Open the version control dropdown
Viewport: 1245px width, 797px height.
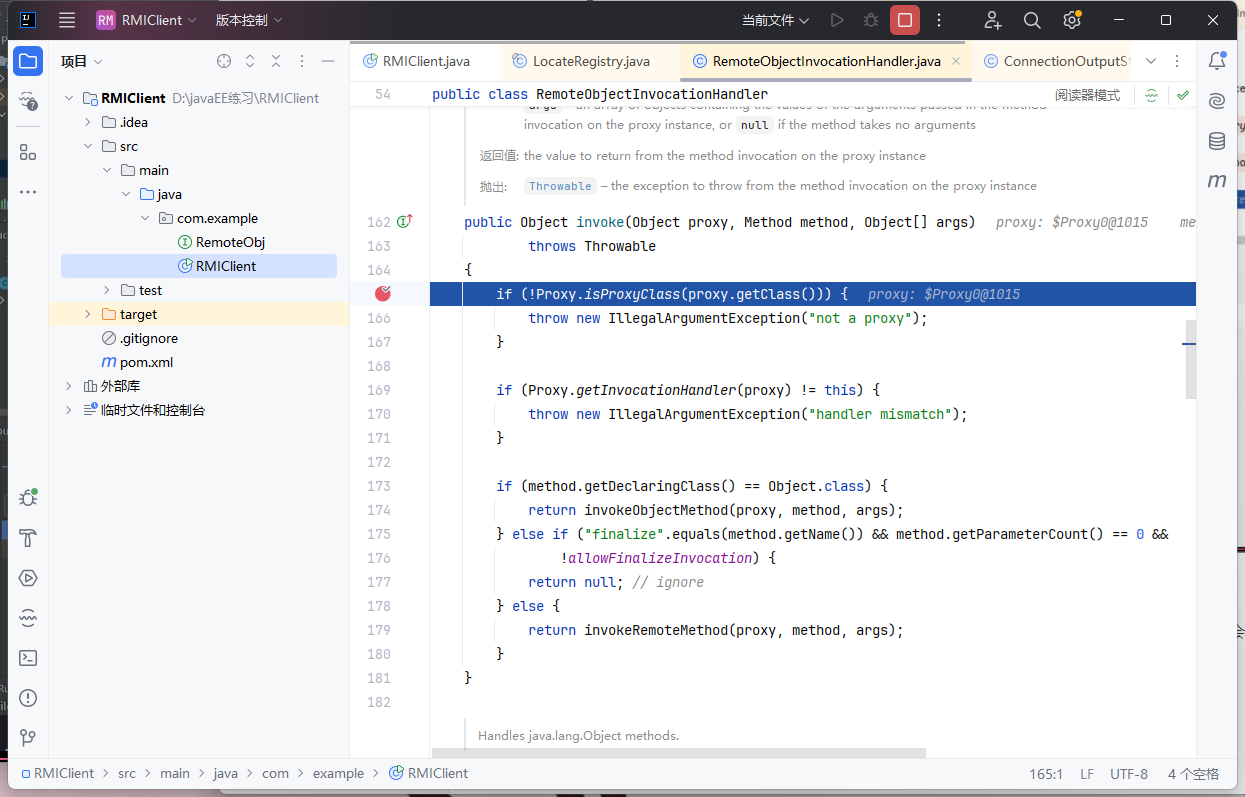click(x=249, y=20)
